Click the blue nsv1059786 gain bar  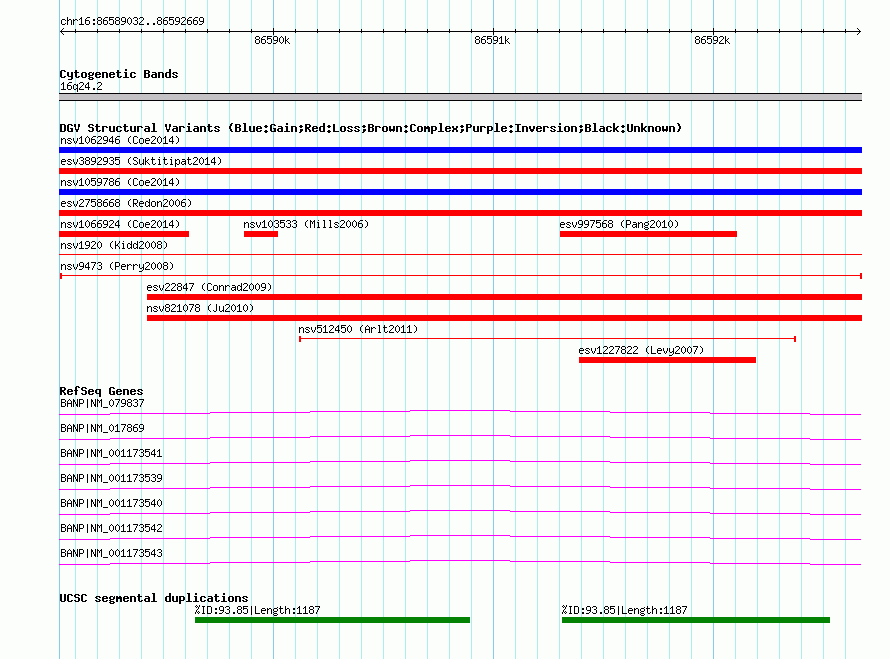point(460,192)
